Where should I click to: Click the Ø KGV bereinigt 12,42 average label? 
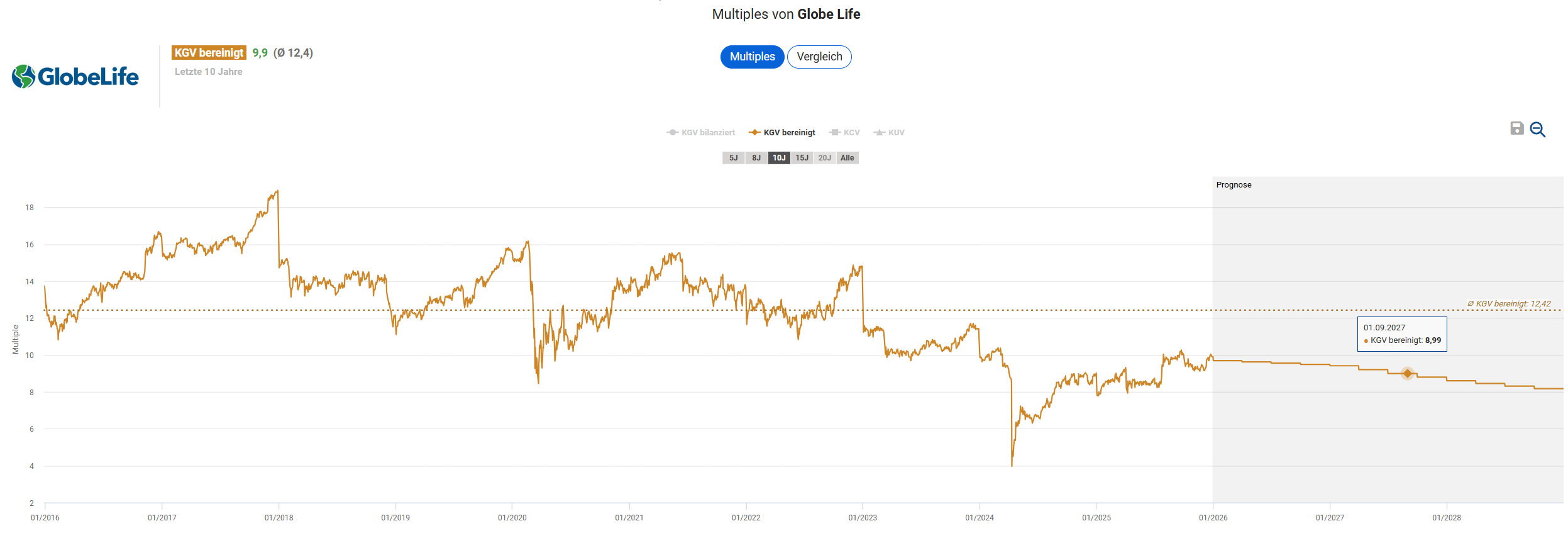coord(1508,304)
